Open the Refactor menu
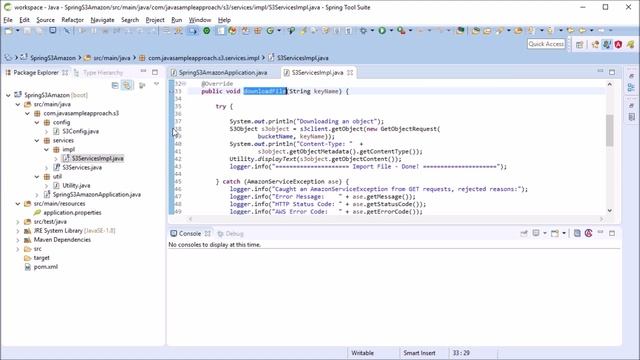This screenshot has width=640, height=360. point(72,20)
